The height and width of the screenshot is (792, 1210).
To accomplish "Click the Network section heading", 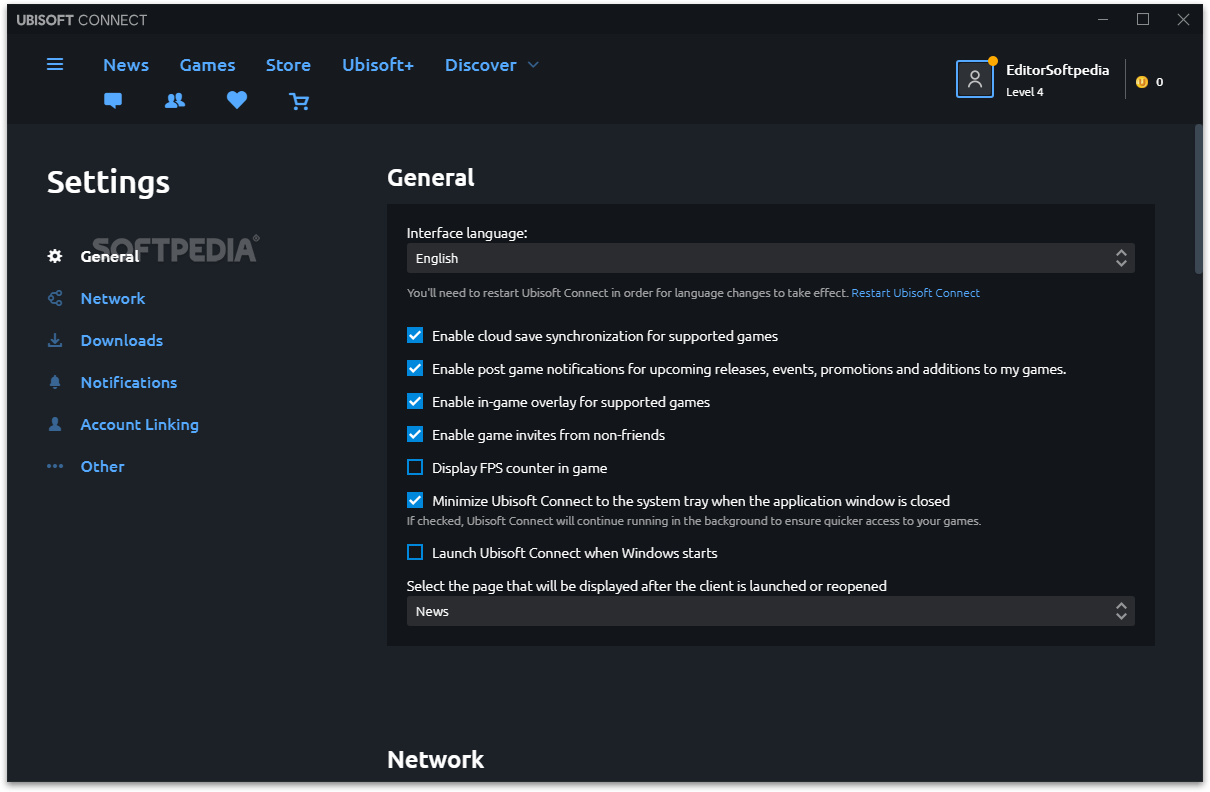I will 436,759.
